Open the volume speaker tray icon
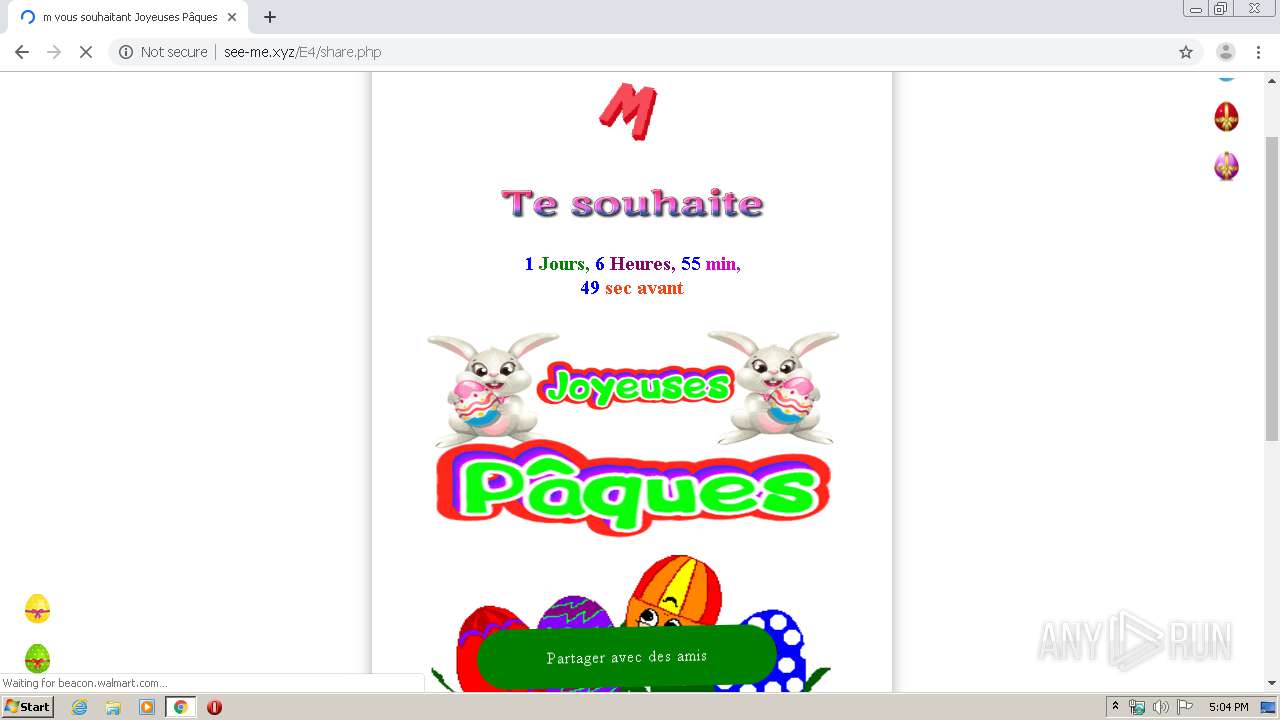 (x=1160, y=707)
